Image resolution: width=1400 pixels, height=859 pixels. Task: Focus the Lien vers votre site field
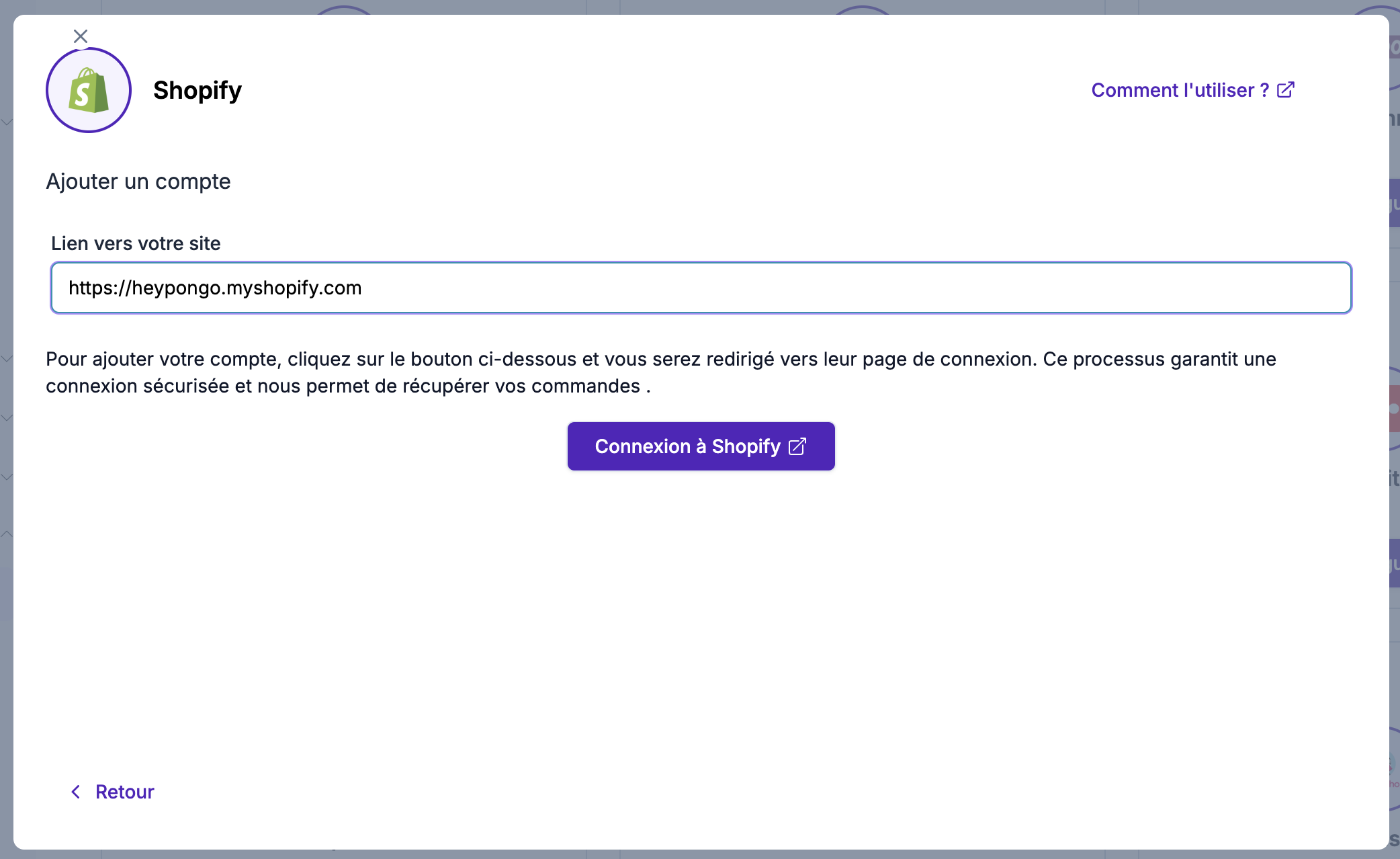pyautogui.click(x=806, y=288)
